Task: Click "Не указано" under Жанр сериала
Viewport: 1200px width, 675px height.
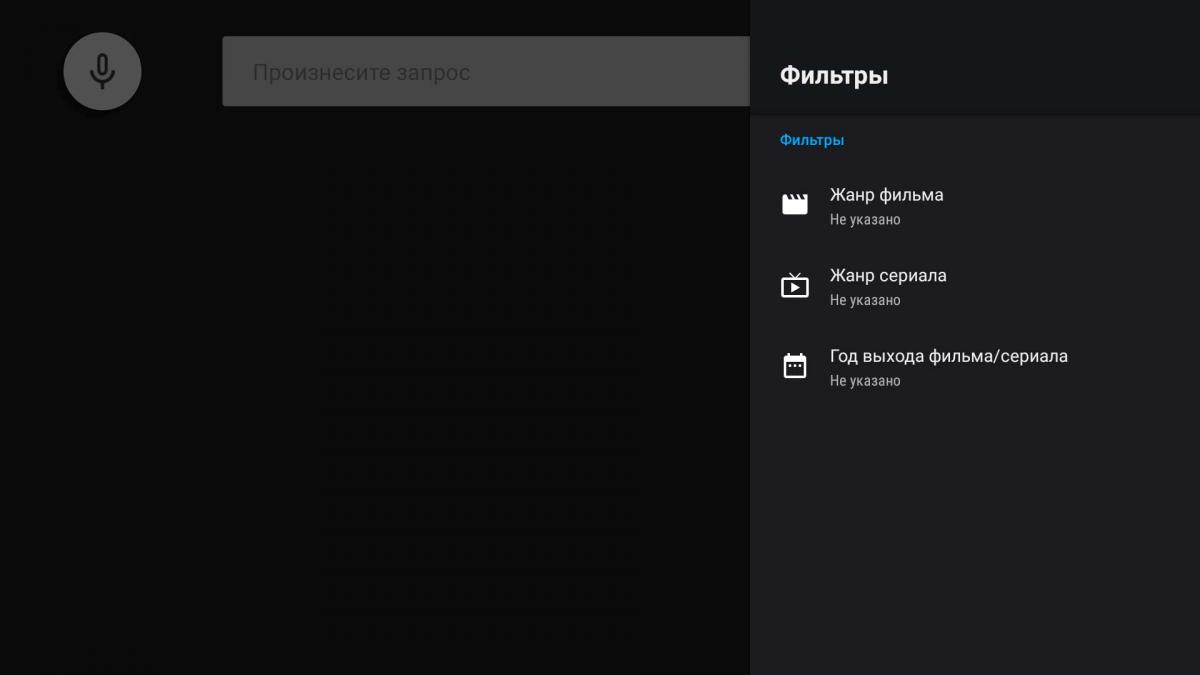Action: pyautogui.click(x=865, y=300)
